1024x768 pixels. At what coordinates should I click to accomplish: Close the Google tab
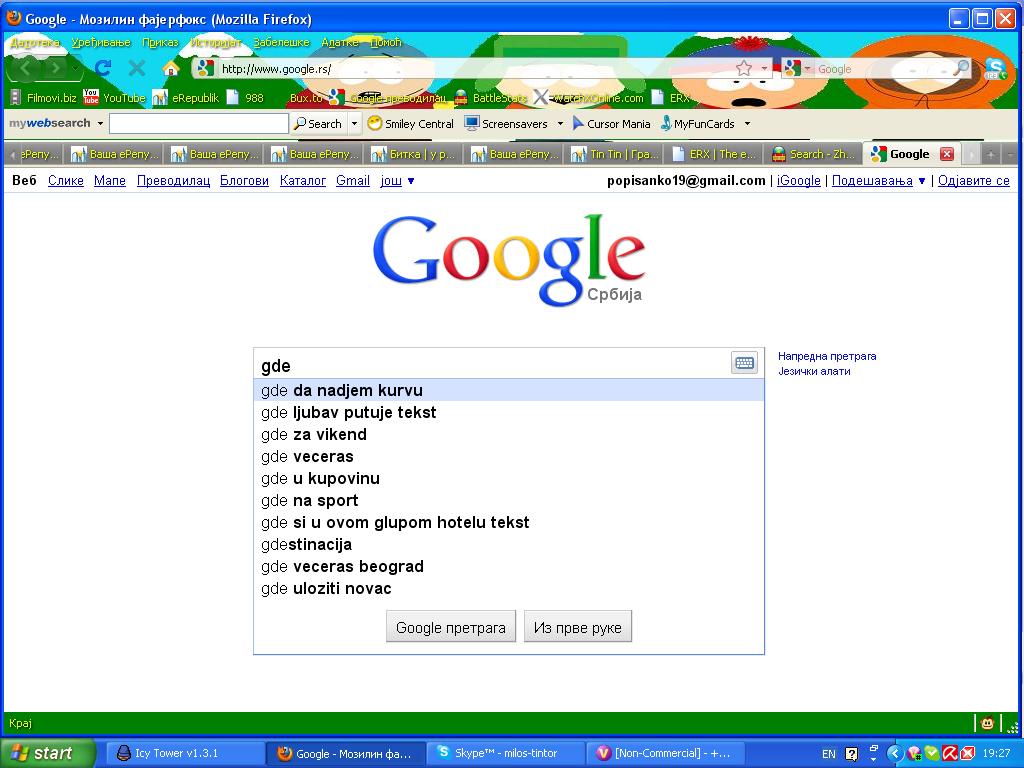tap(947, 154)
